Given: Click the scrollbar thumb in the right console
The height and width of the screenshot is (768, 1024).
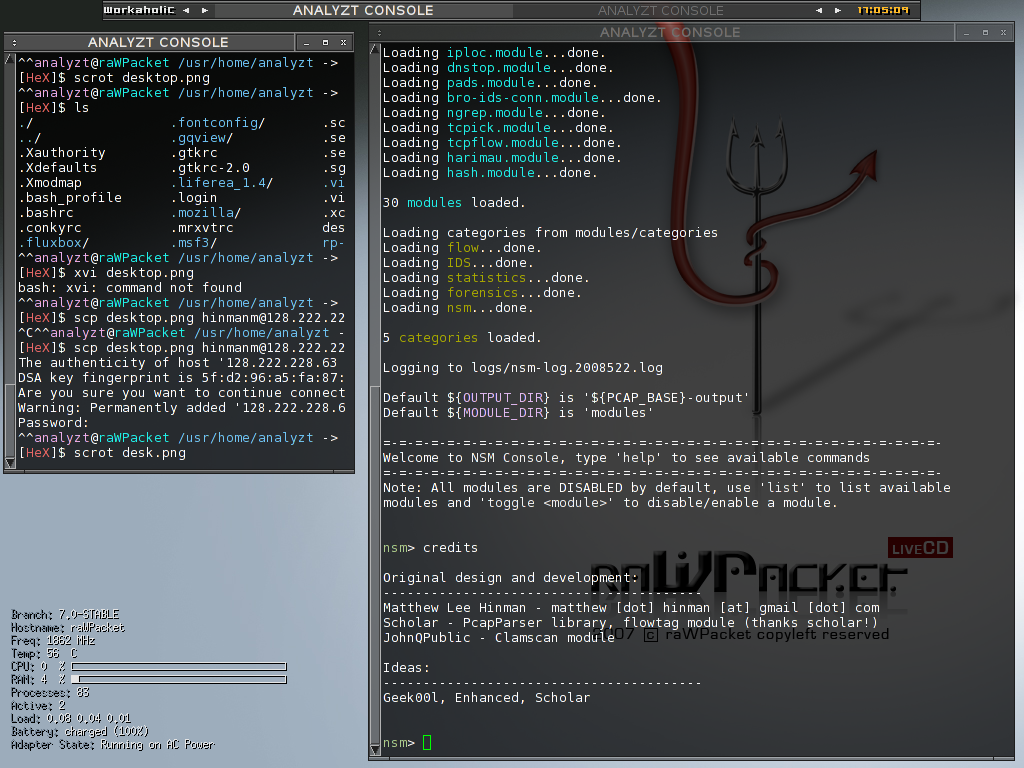Looking at the screenshot, I should (374, 565).
